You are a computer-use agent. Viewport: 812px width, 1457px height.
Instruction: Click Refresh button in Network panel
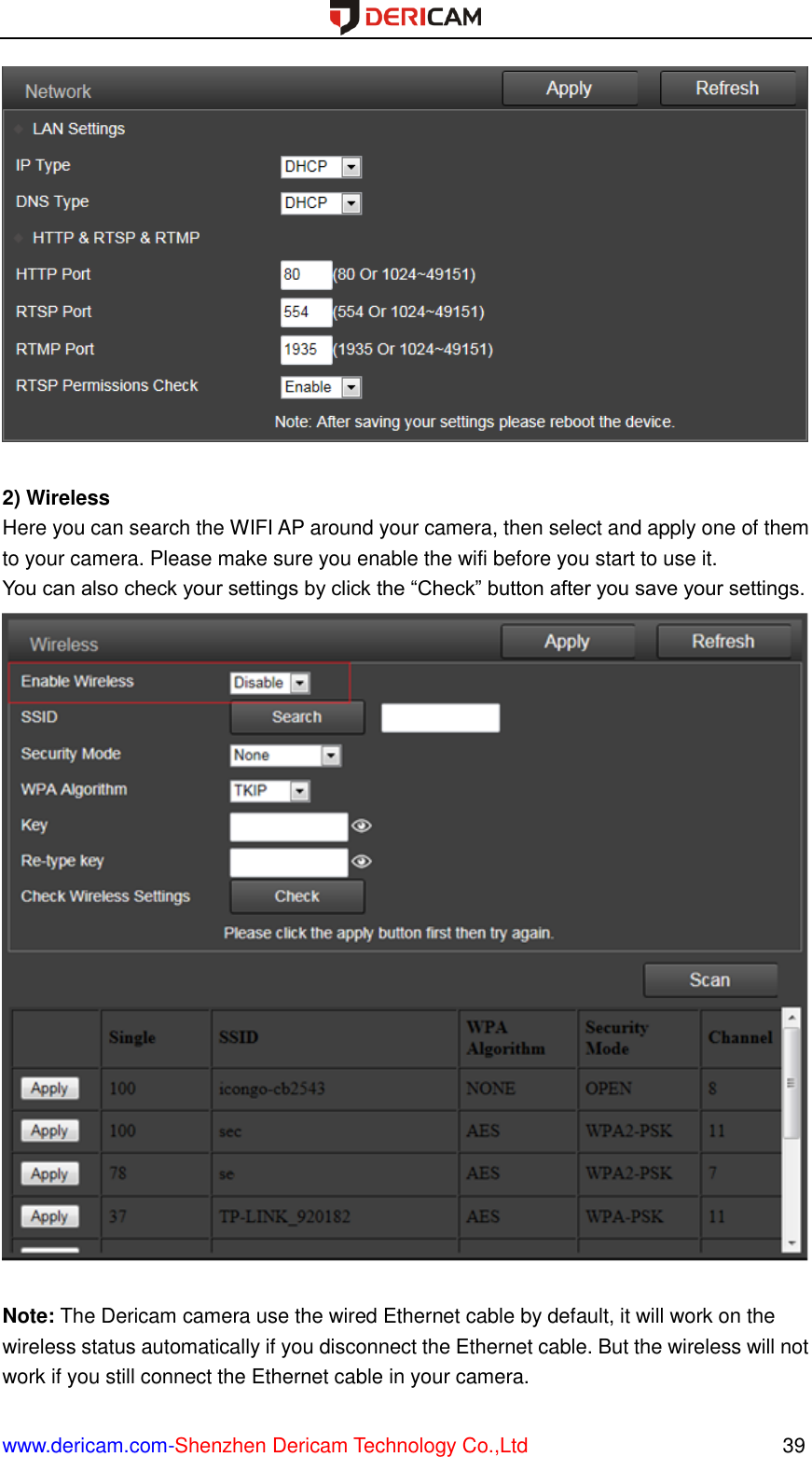pos(728,89)
